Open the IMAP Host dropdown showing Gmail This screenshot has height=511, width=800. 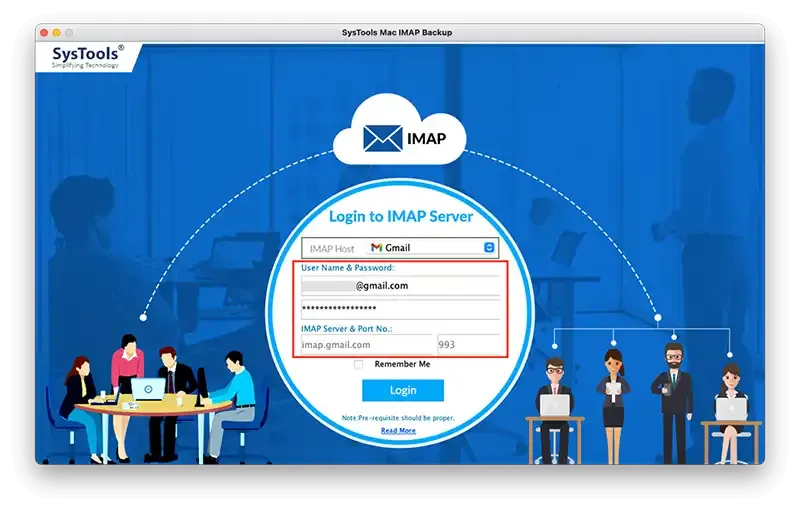pos(431,248)
